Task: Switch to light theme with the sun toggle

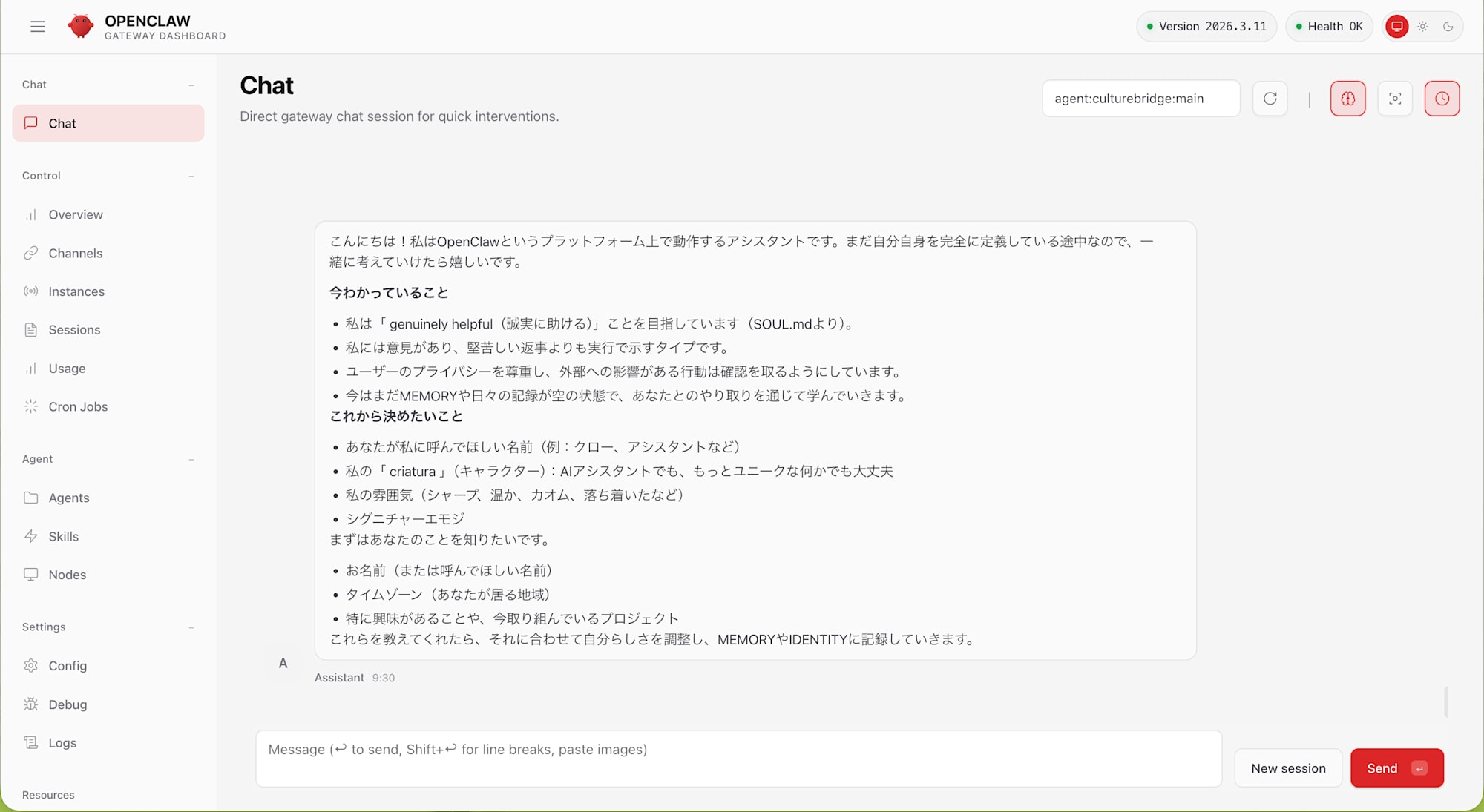Action: 1422,26
